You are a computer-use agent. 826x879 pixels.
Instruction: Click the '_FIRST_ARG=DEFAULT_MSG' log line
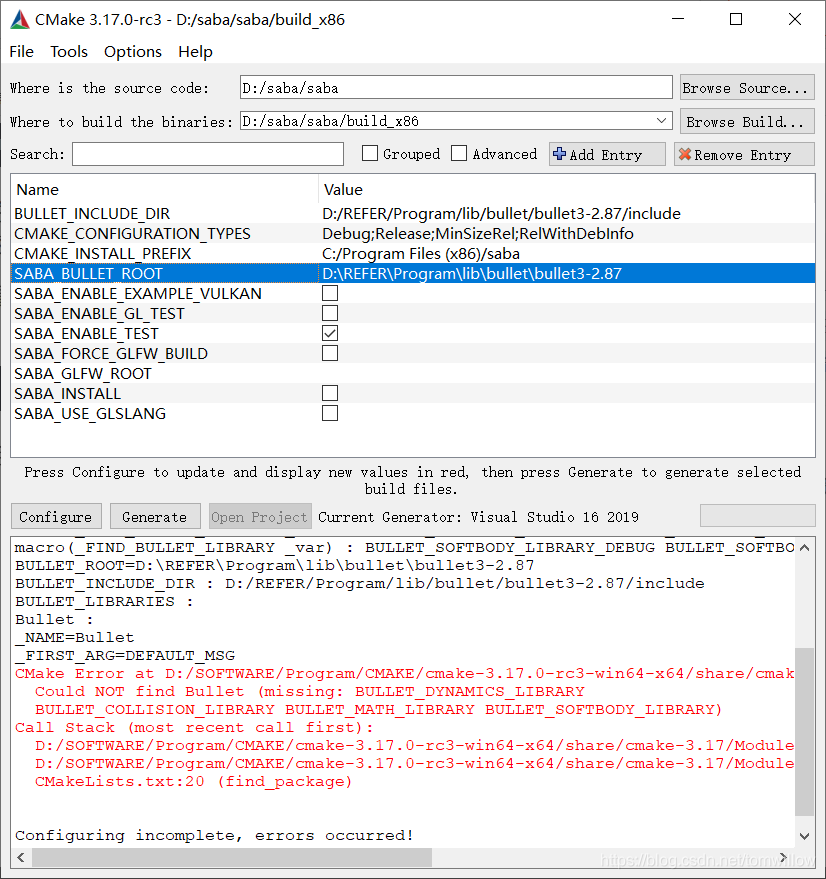(x=125, y=655)
